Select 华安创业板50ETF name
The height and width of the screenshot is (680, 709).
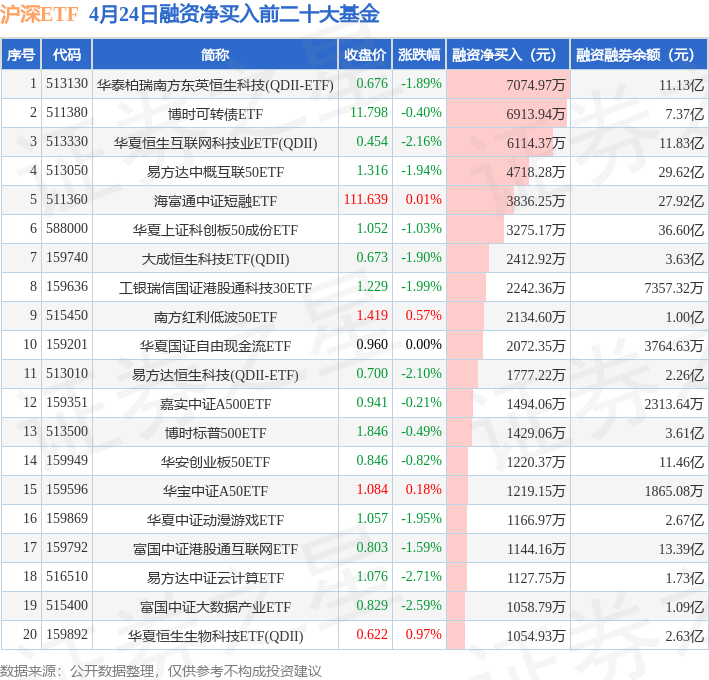215,462
